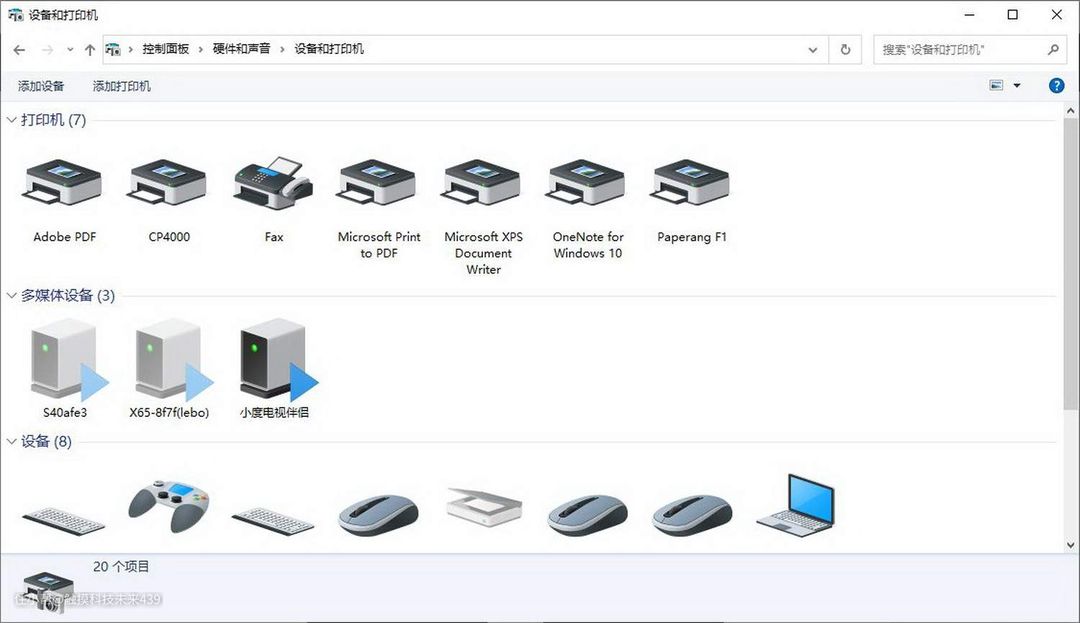Click the Fax device icon
The width and height of the screenshot is (1080, 623).
click(x=273, y=184)
